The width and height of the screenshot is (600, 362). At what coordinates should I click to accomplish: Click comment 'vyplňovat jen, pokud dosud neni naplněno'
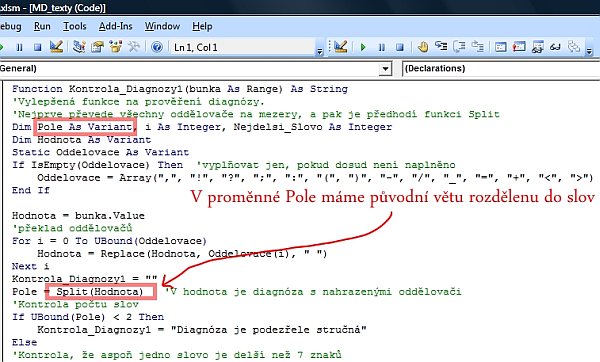326,165
